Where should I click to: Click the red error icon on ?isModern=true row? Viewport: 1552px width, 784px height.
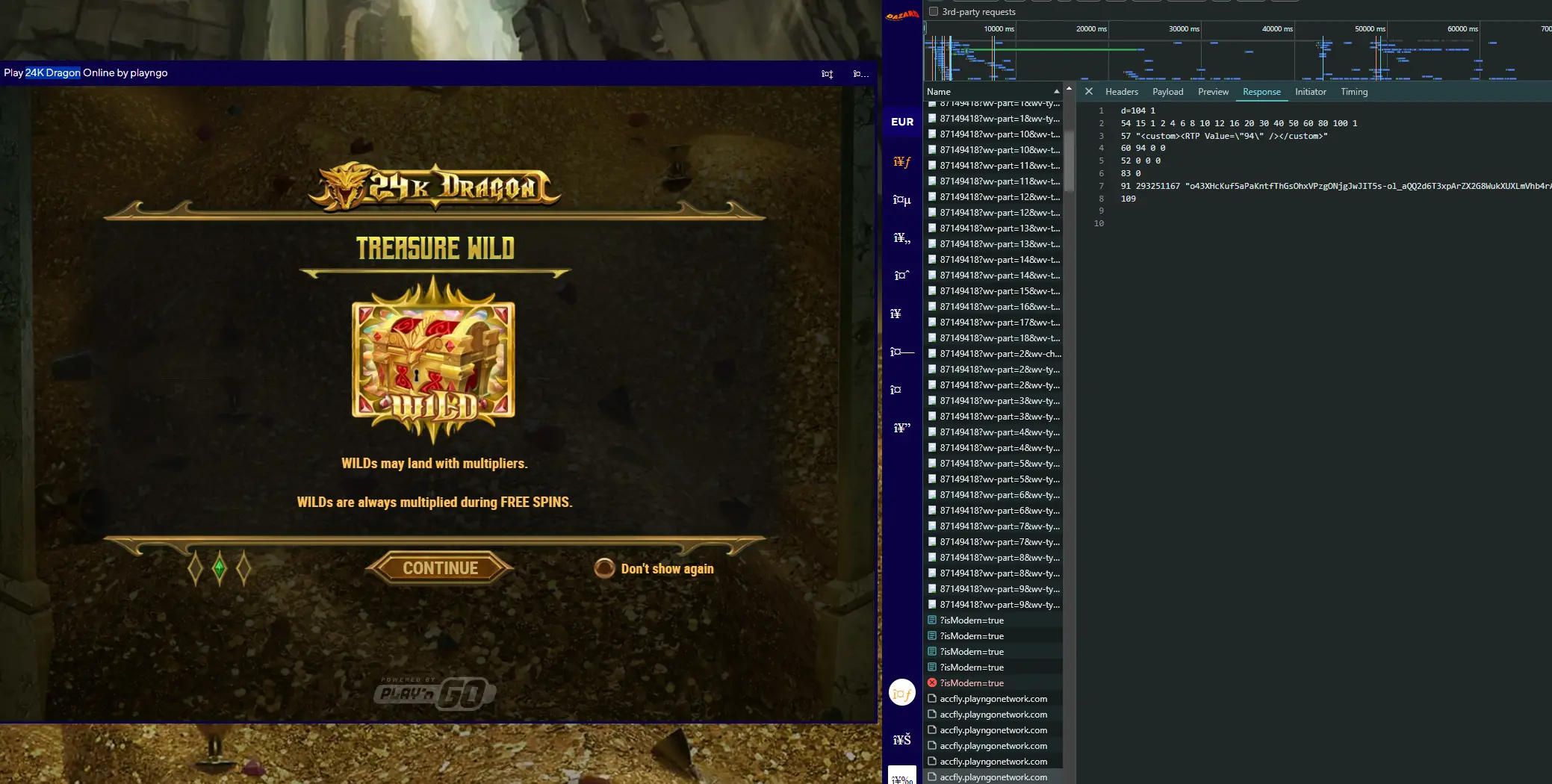pos(932,682)
